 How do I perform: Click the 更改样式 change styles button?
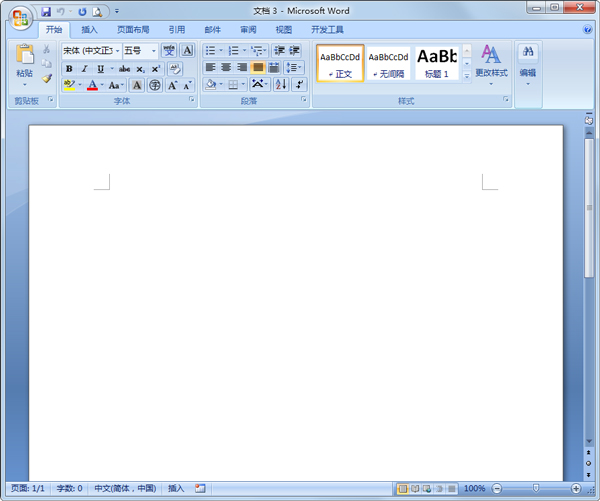pyautogui.click(x=491, y=61)
